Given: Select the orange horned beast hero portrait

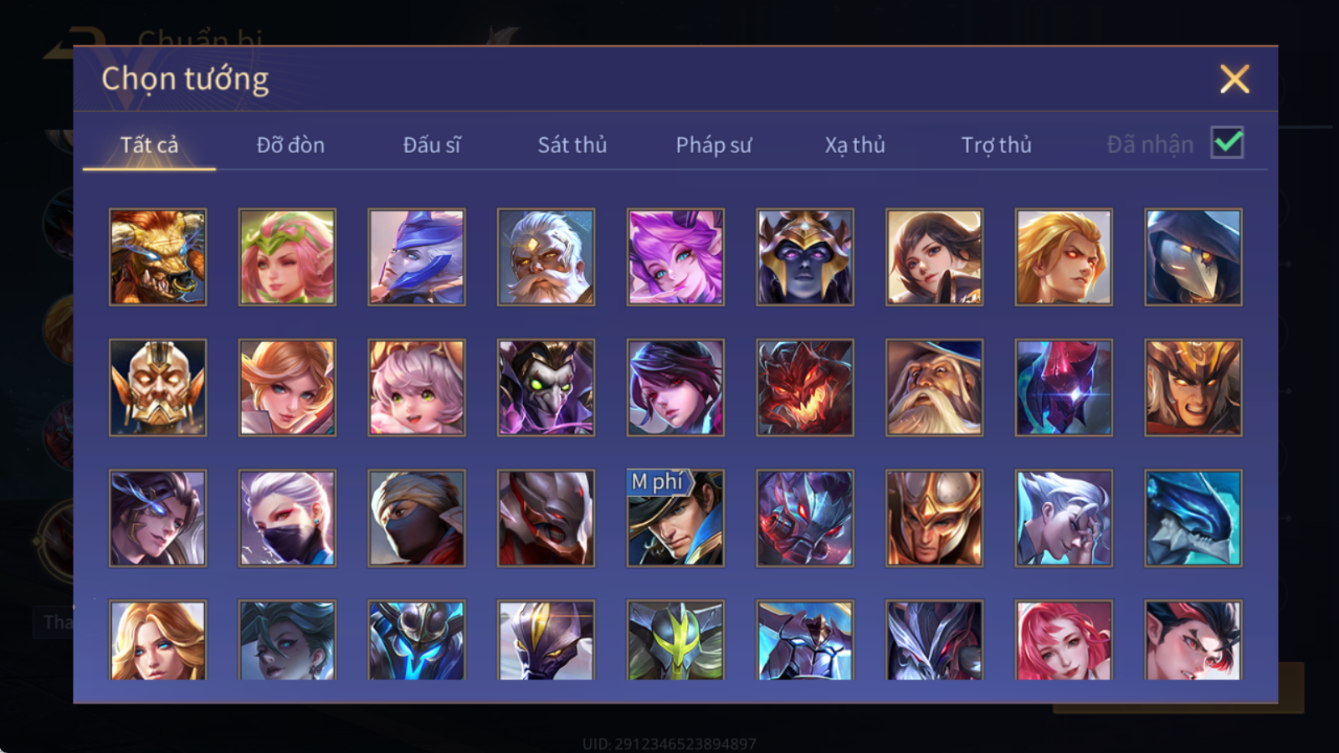Looking at the screenshot, I should pos(158,257).
